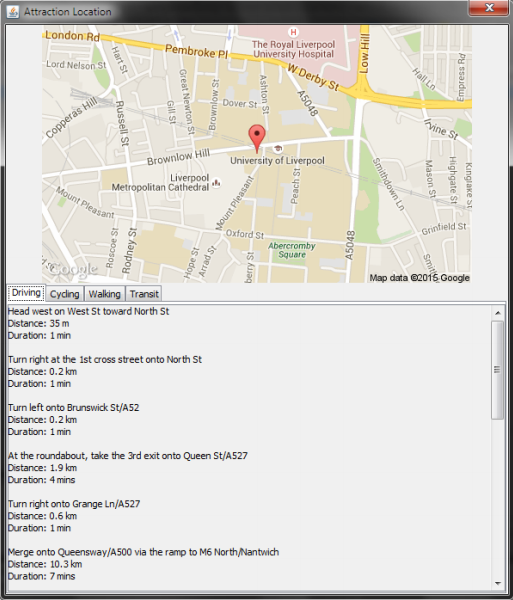513x600 pixels.
Task: Click 'Dover St' street label
Action: pos(240,103)
